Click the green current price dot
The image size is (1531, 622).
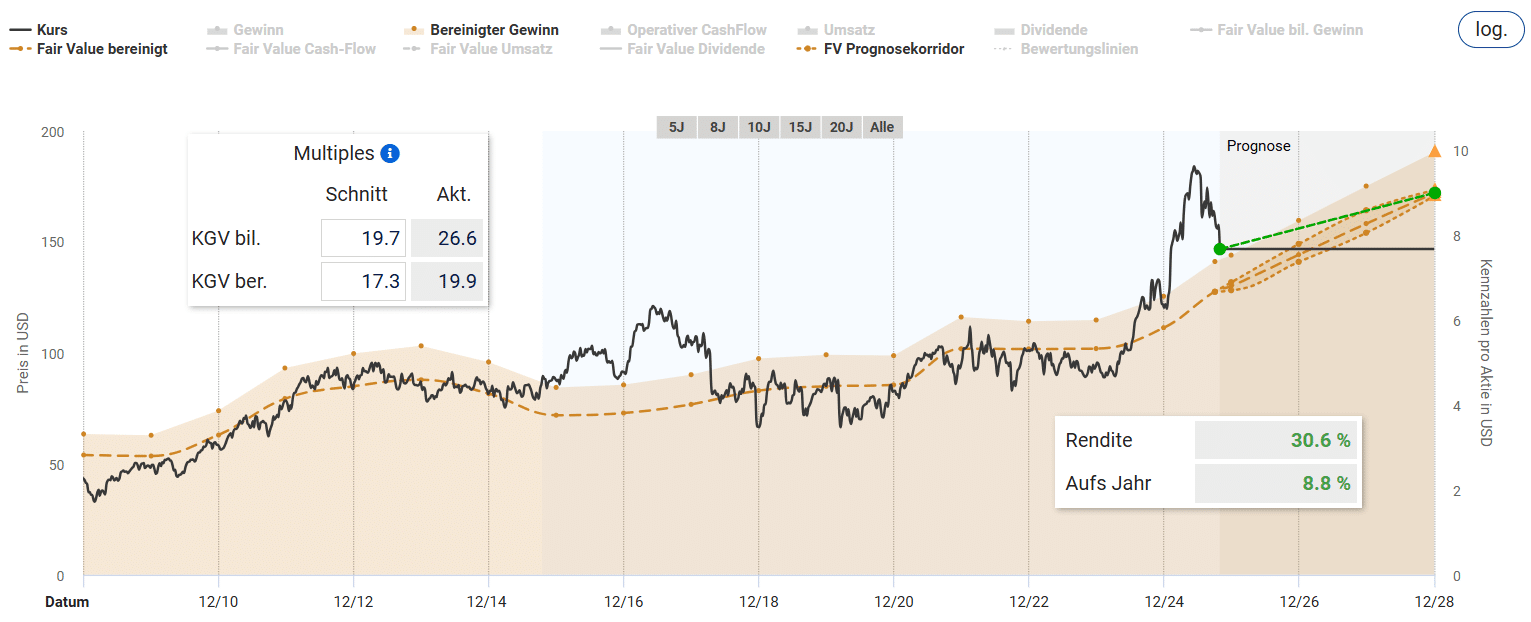1219,249
